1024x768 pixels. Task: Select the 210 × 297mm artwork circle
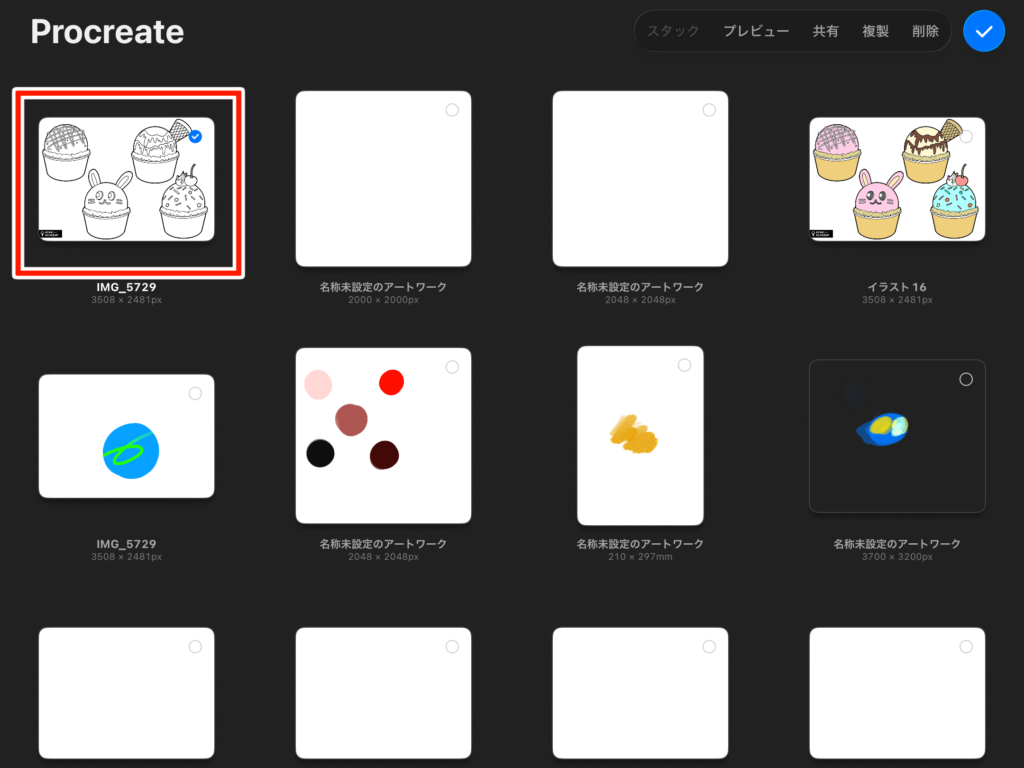[684, 365]
